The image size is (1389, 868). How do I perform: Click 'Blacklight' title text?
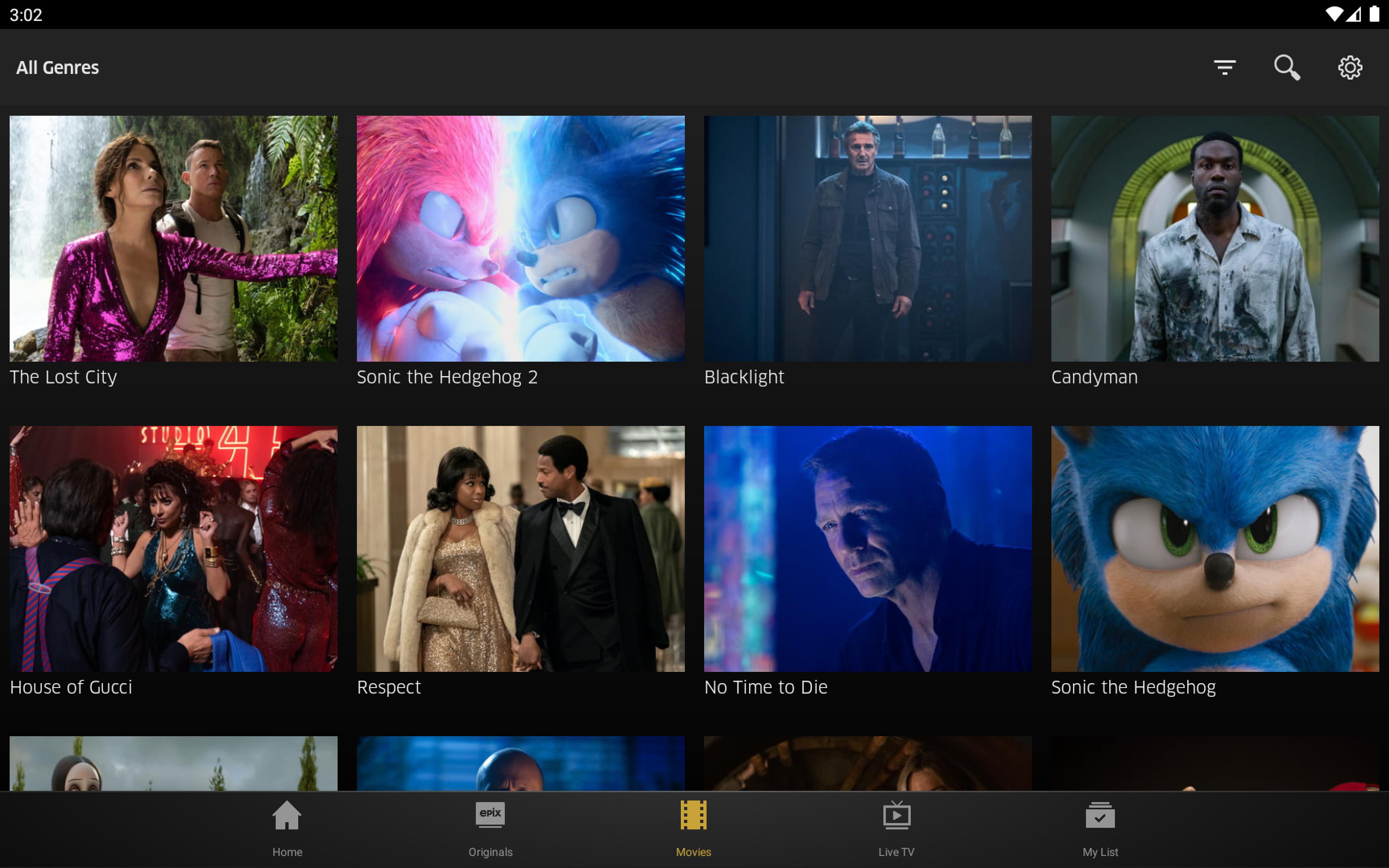tap(744, 377)
